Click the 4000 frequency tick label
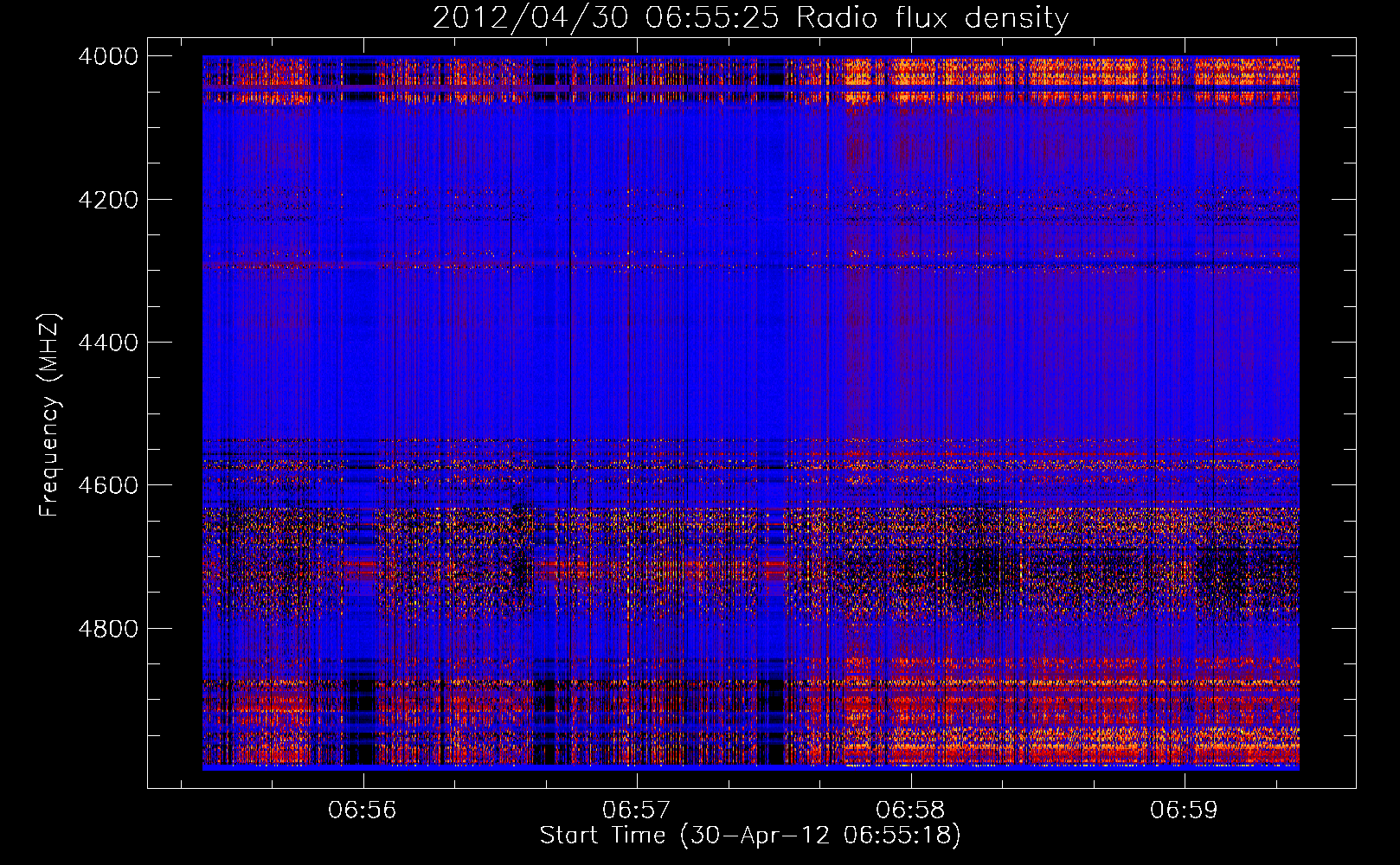Image resolution: width=1400 pixels, height=865 pixels. 108,56
